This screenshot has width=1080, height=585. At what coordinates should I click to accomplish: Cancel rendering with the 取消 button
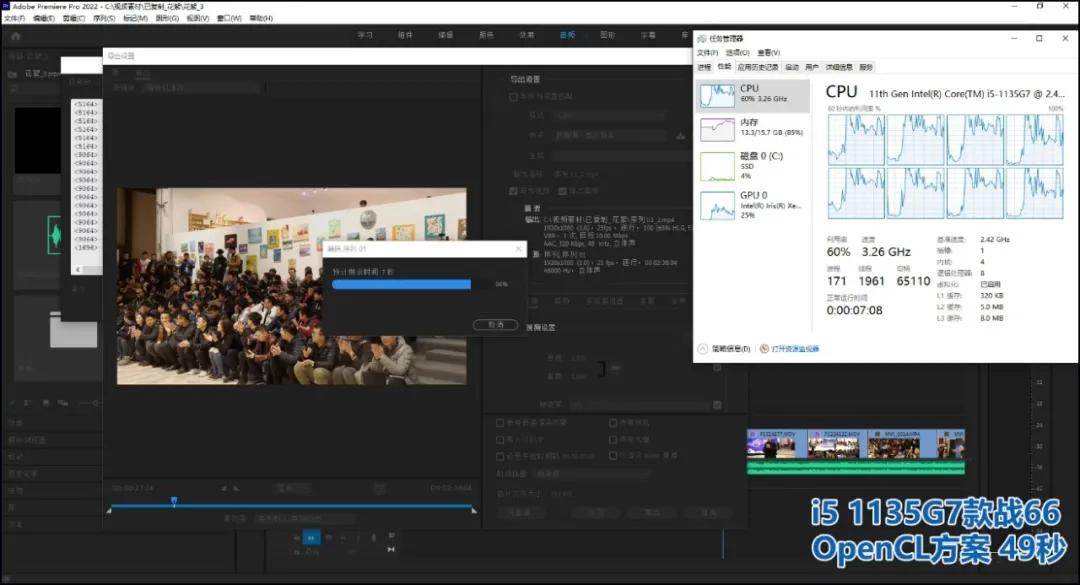(x=496, y=325)
